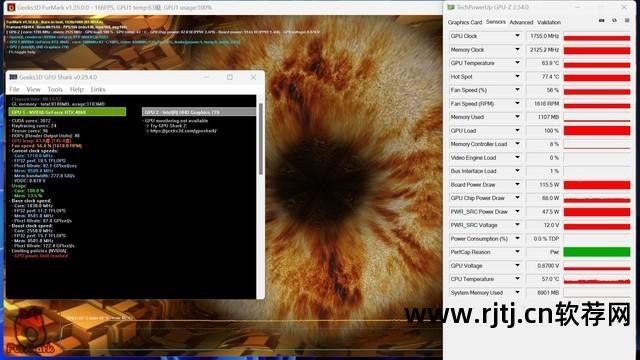Screen dimensions: 640x360
Task: Open the GPU-Z hamburger menu icon
Action: tap(627, 20)
